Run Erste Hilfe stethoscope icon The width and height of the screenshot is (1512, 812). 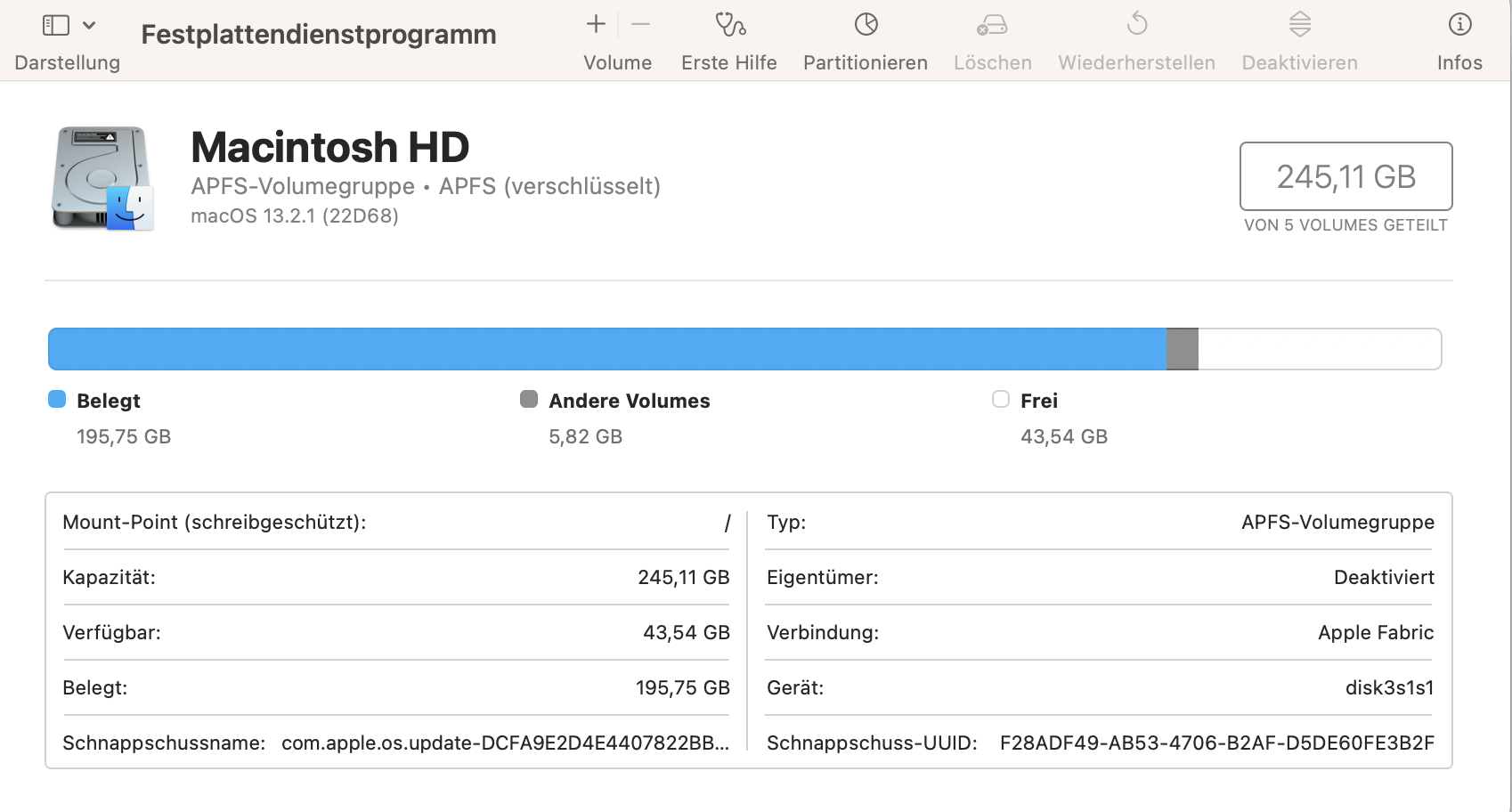click(x=730, y=24)
